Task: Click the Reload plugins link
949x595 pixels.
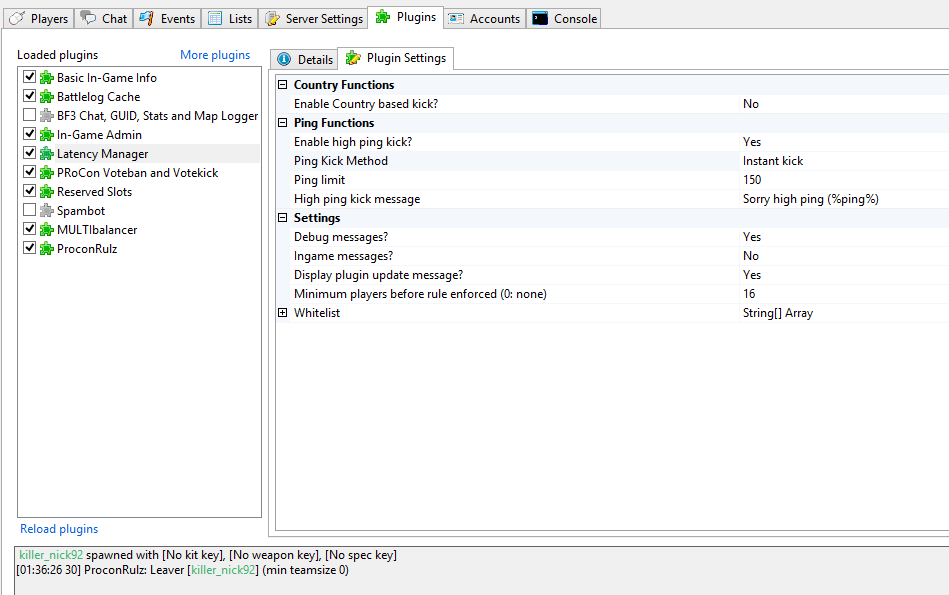Action: [x=59, y=529]
